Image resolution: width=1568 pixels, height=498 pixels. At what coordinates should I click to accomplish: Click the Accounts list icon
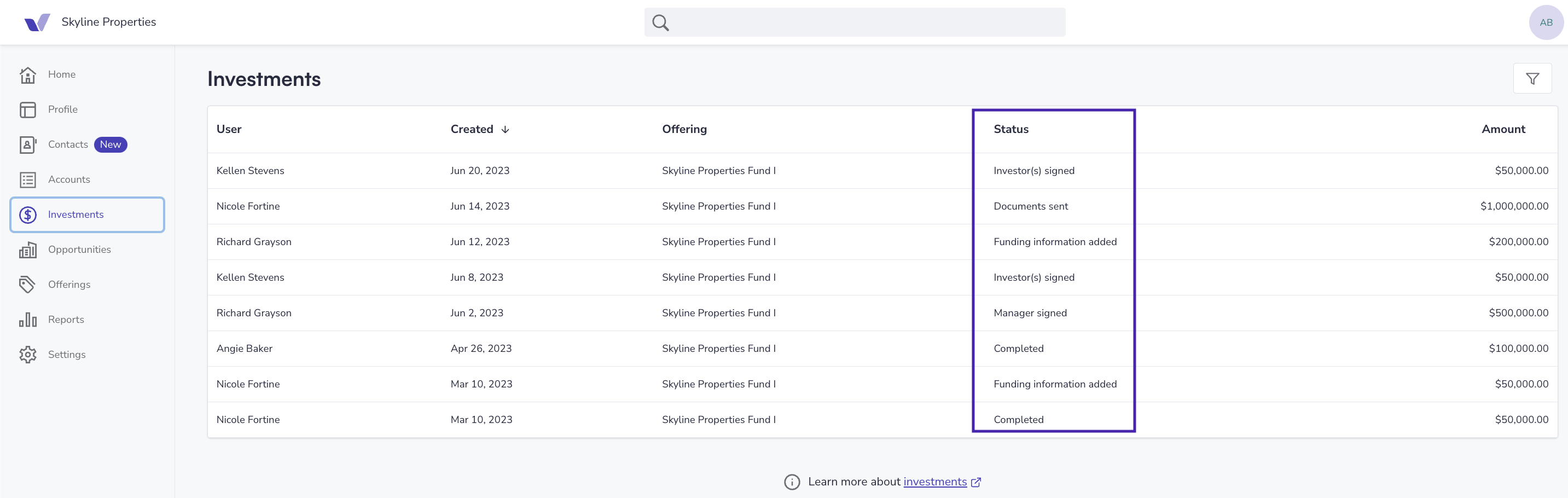[28, 179]
